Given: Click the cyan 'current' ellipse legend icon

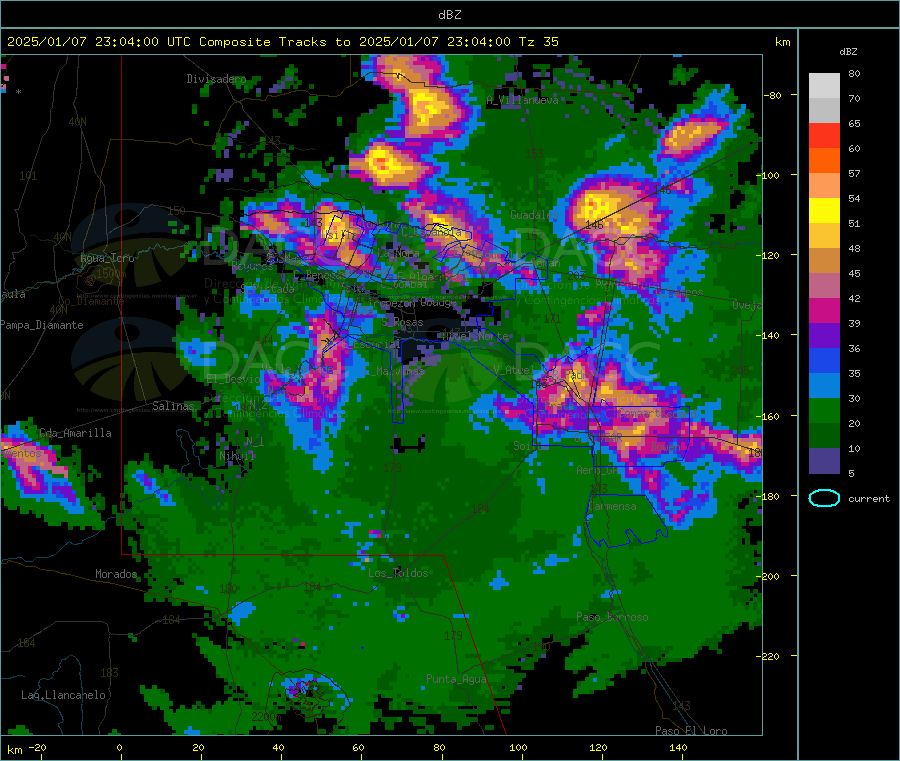Looking at the screenshot, I should pos(824,498).
